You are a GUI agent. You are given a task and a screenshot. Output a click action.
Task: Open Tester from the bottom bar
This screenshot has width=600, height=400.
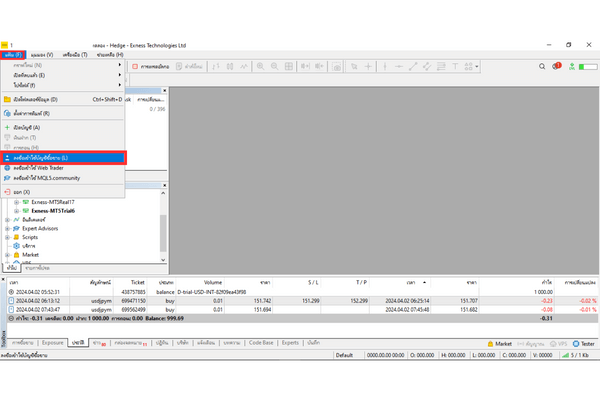pyautogui.click(x=578, y=343)
